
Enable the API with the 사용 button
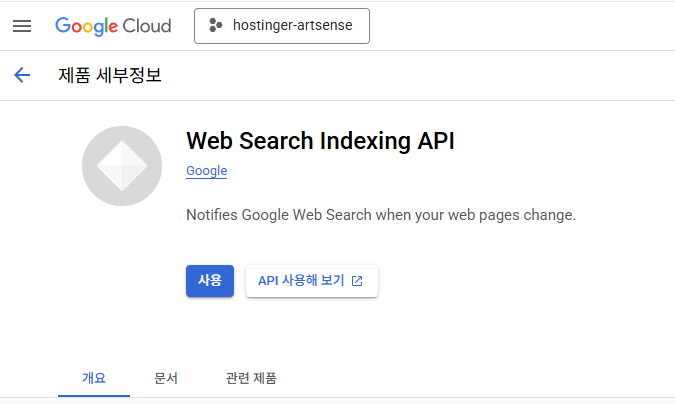[x=210, y=281]
